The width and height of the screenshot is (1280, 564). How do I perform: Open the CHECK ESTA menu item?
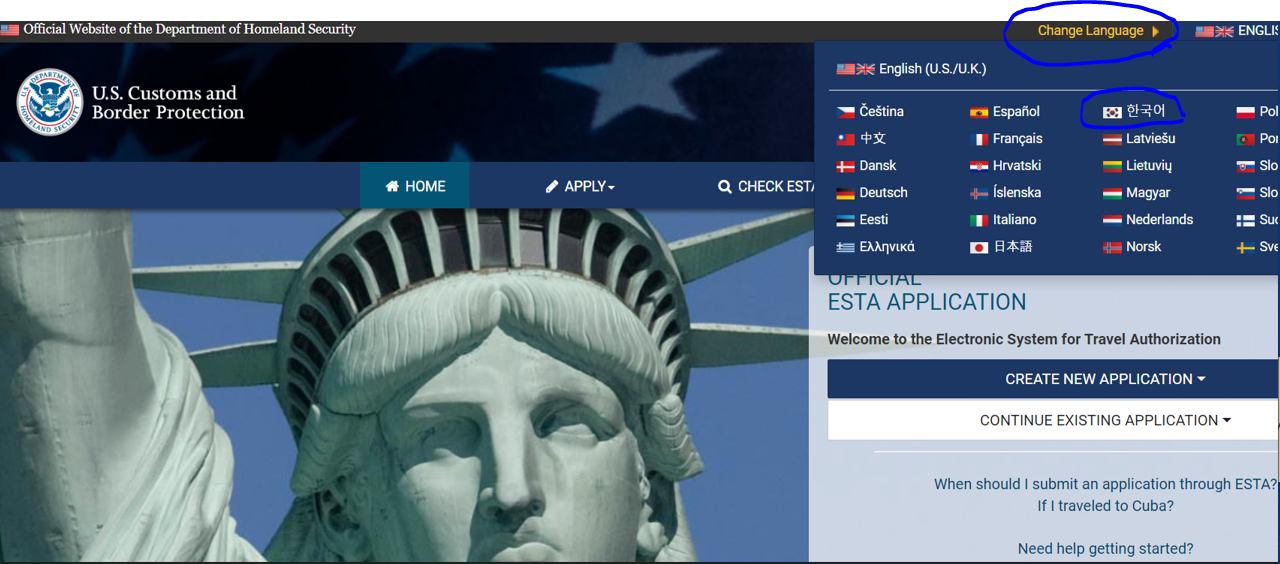[767, 187]
